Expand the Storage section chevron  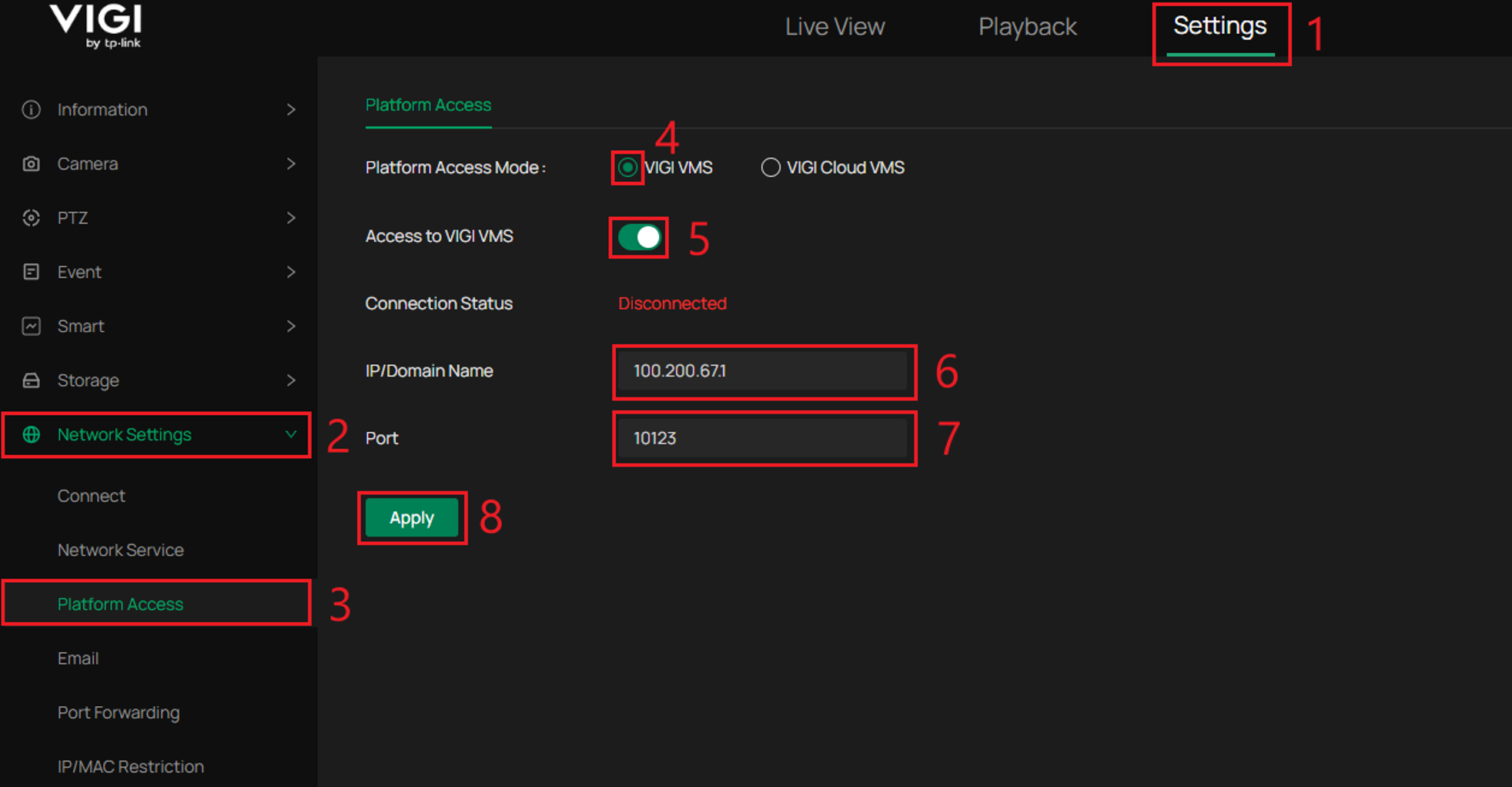[291, 380]
